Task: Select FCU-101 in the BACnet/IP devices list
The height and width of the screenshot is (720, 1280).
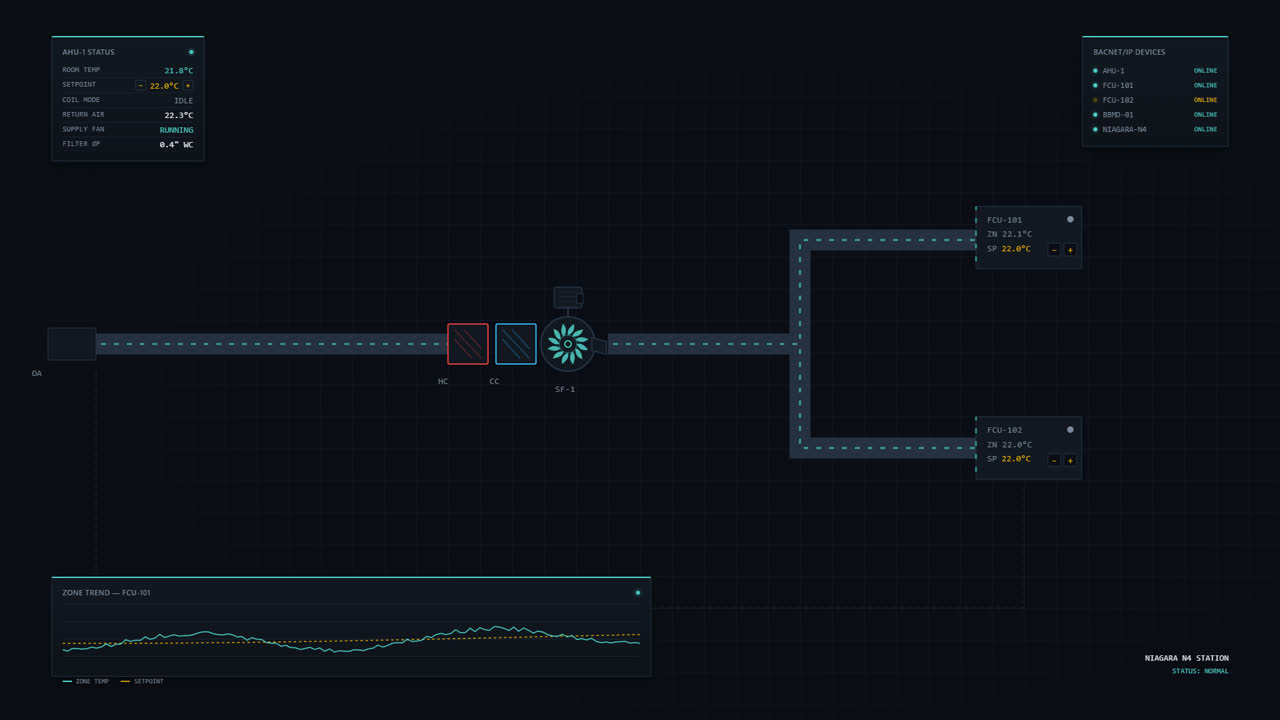Action: coord(1155,85)
